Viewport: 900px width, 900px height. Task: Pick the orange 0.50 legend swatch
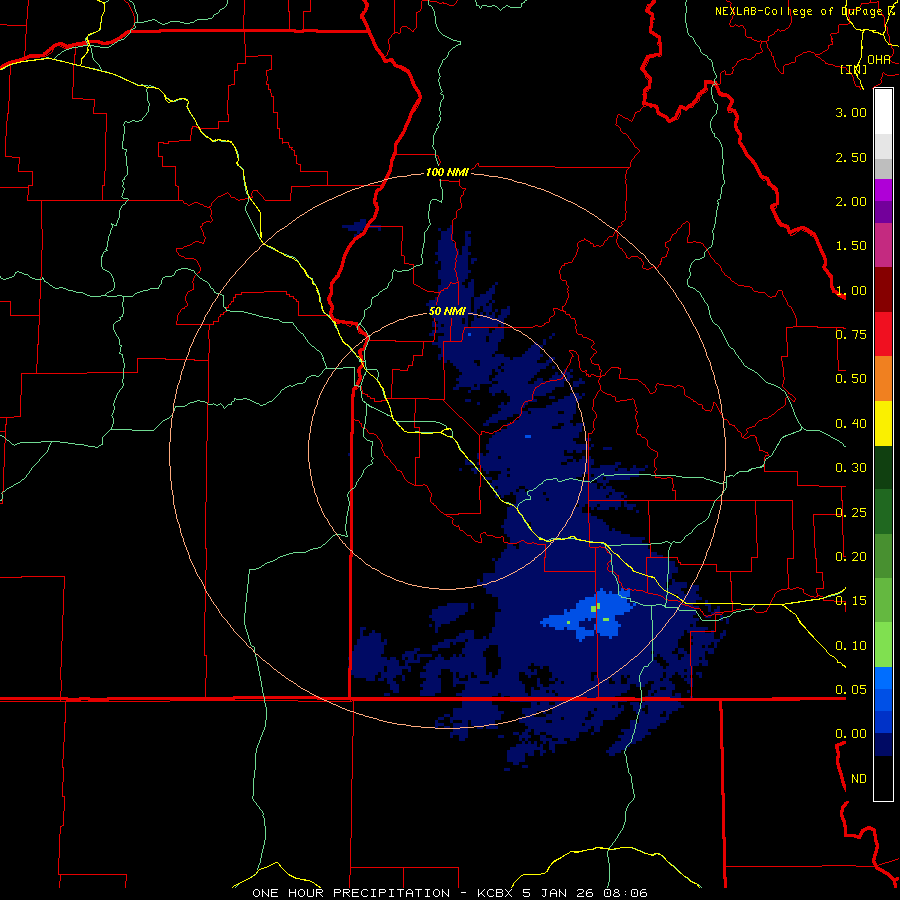click(883, 379)
